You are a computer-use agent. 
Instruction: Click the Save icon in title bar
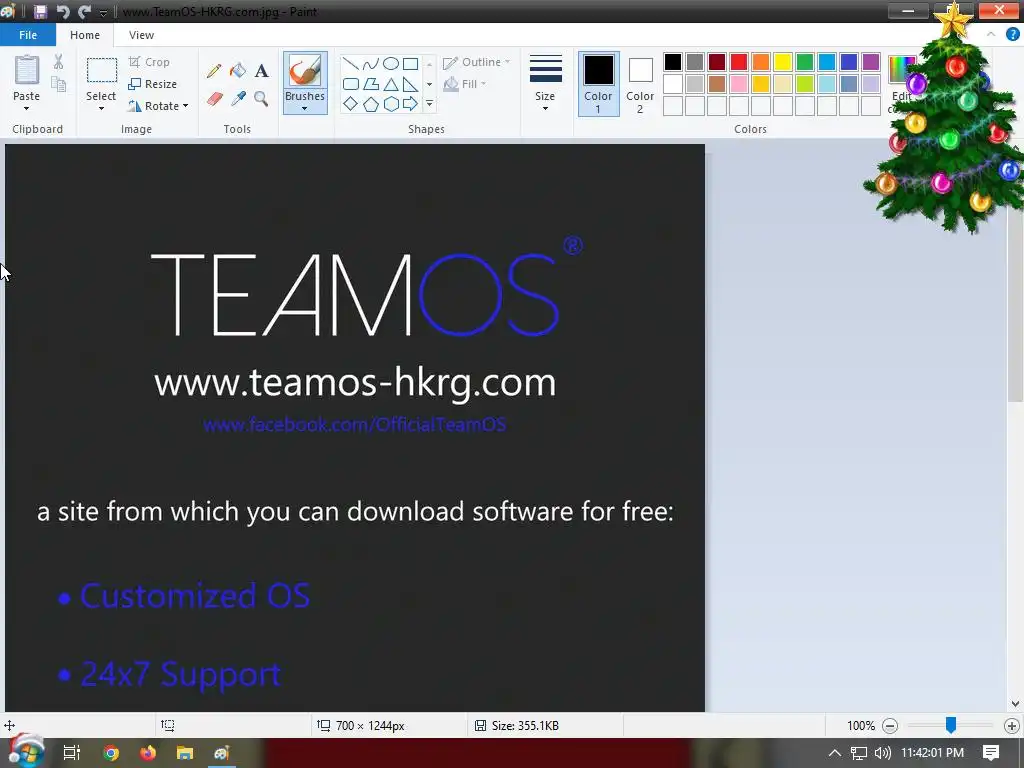(40, 12)
